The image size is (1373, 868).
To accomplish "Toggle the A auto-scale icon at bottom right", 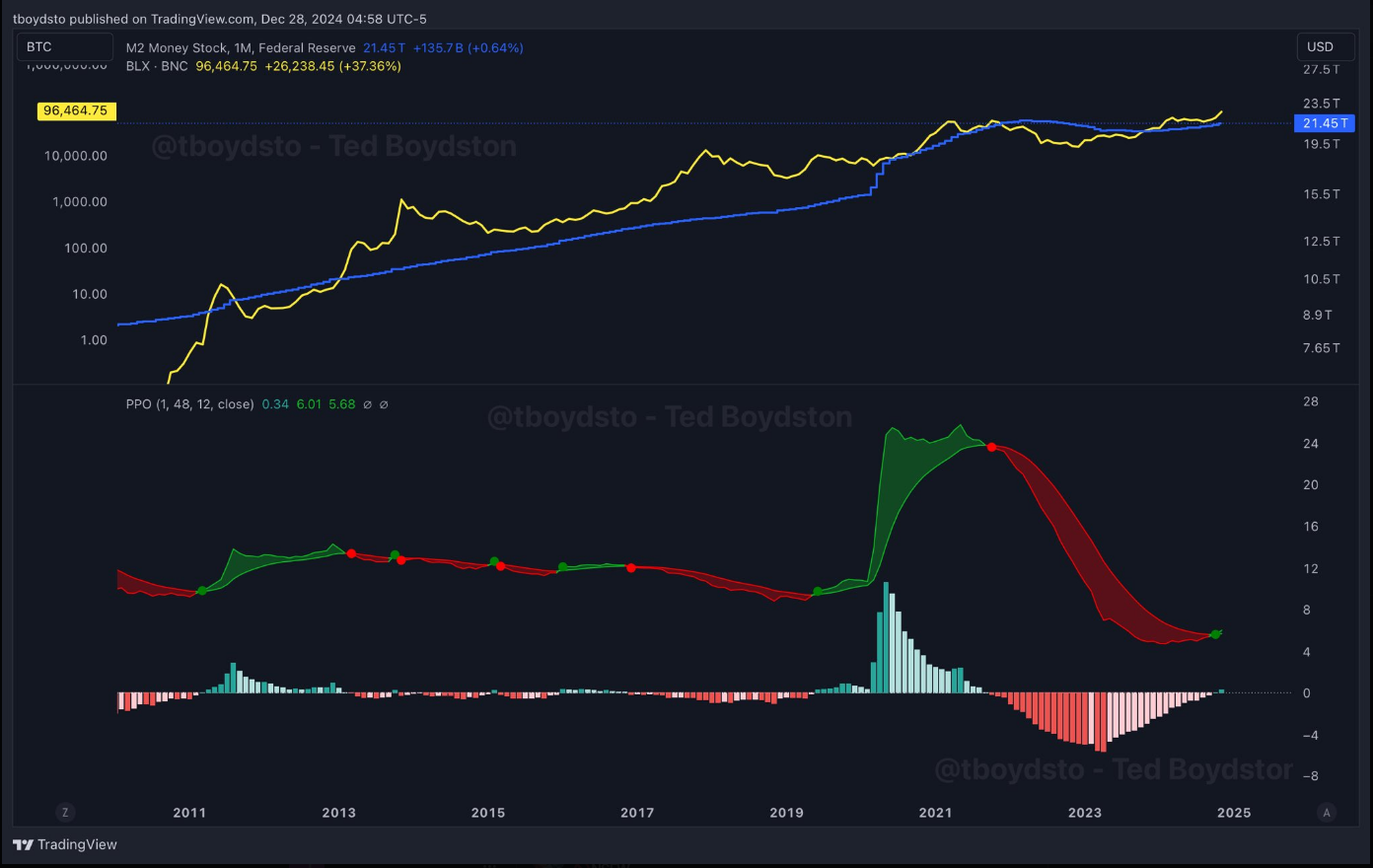I will (1327, 813).
